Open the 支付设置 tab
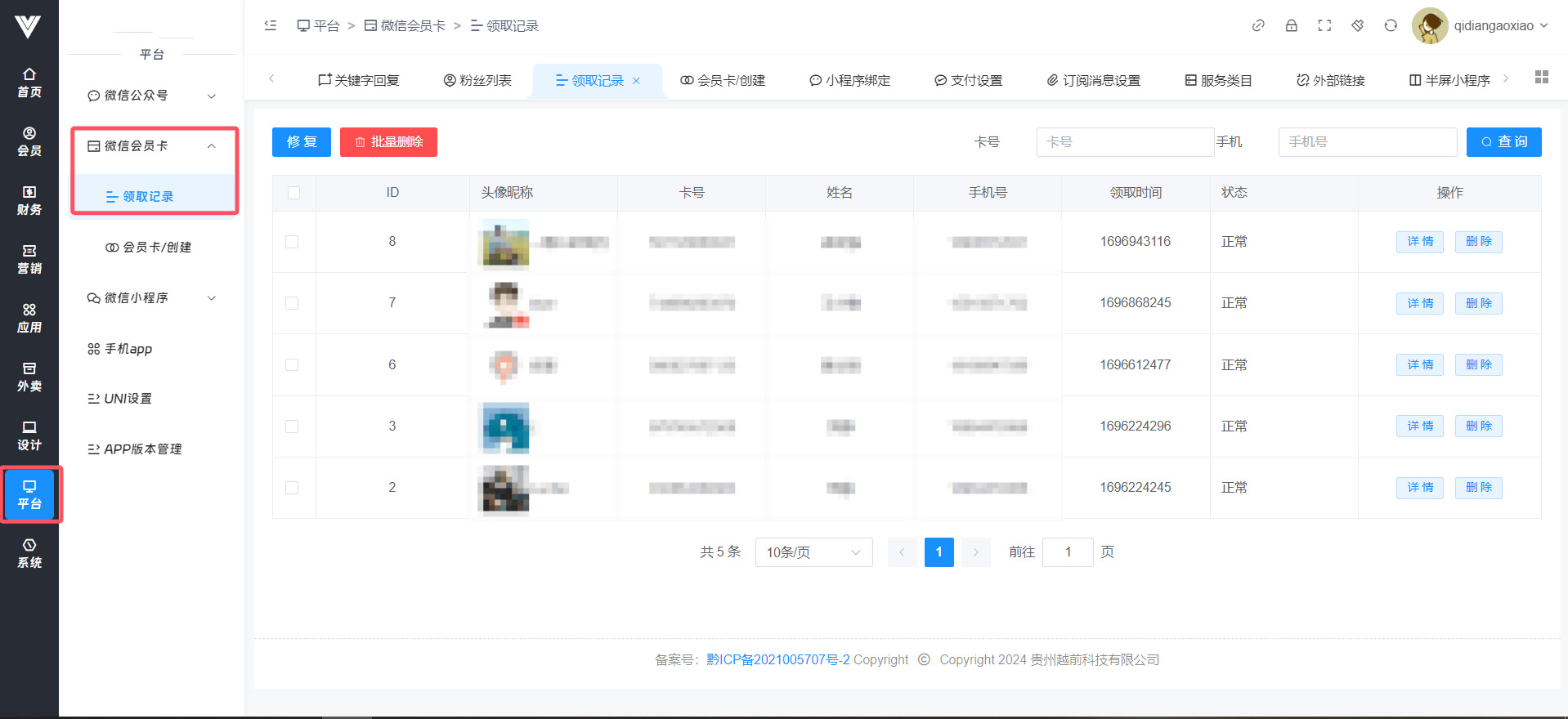The height and width of the screenshot is (719, 1568). click(x=969, y=80)
